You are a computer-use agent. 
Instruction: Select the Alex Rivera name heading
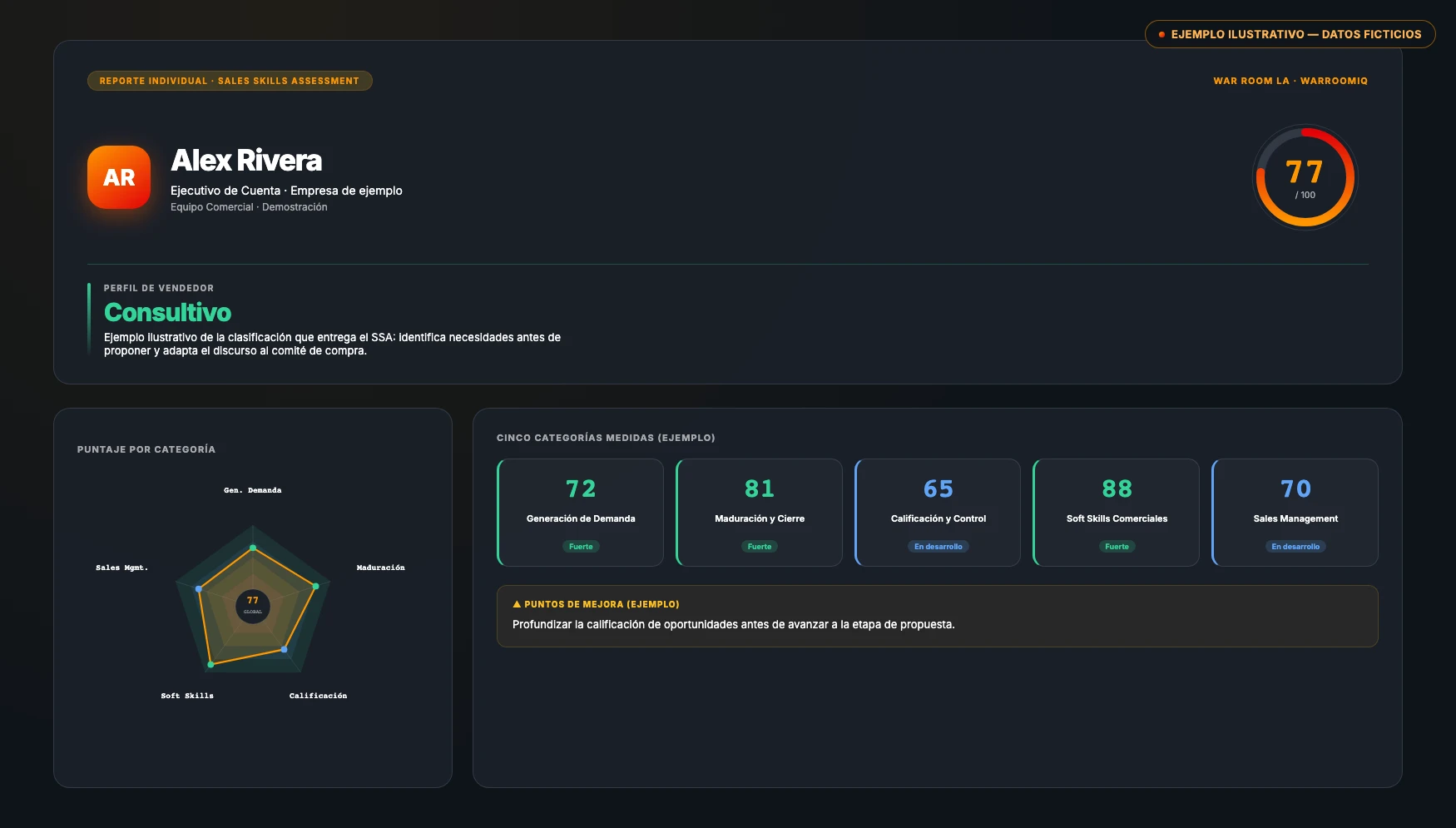click(246, 160)
